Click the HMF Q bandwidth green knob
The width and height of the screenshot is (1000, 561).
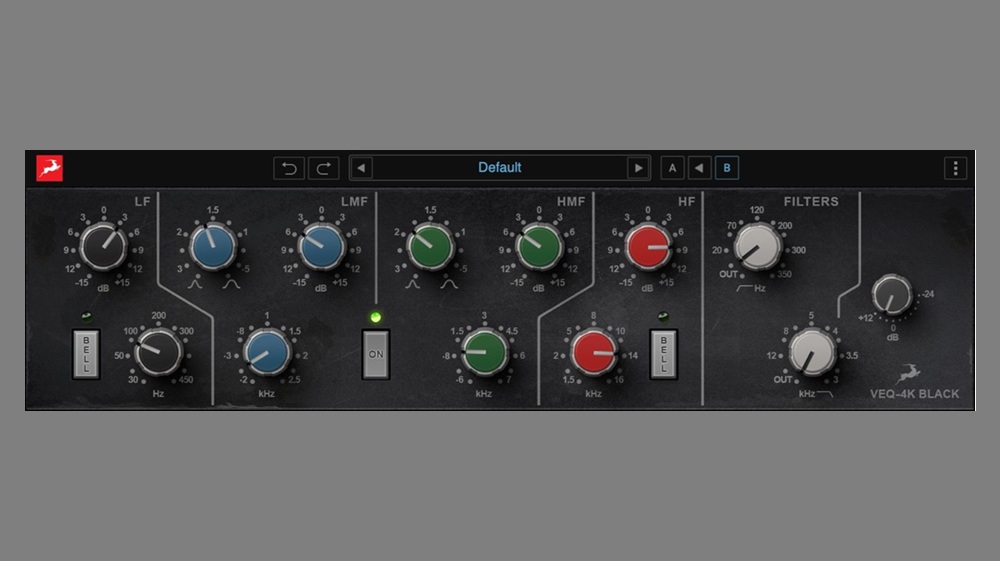(x=430, y=247)
